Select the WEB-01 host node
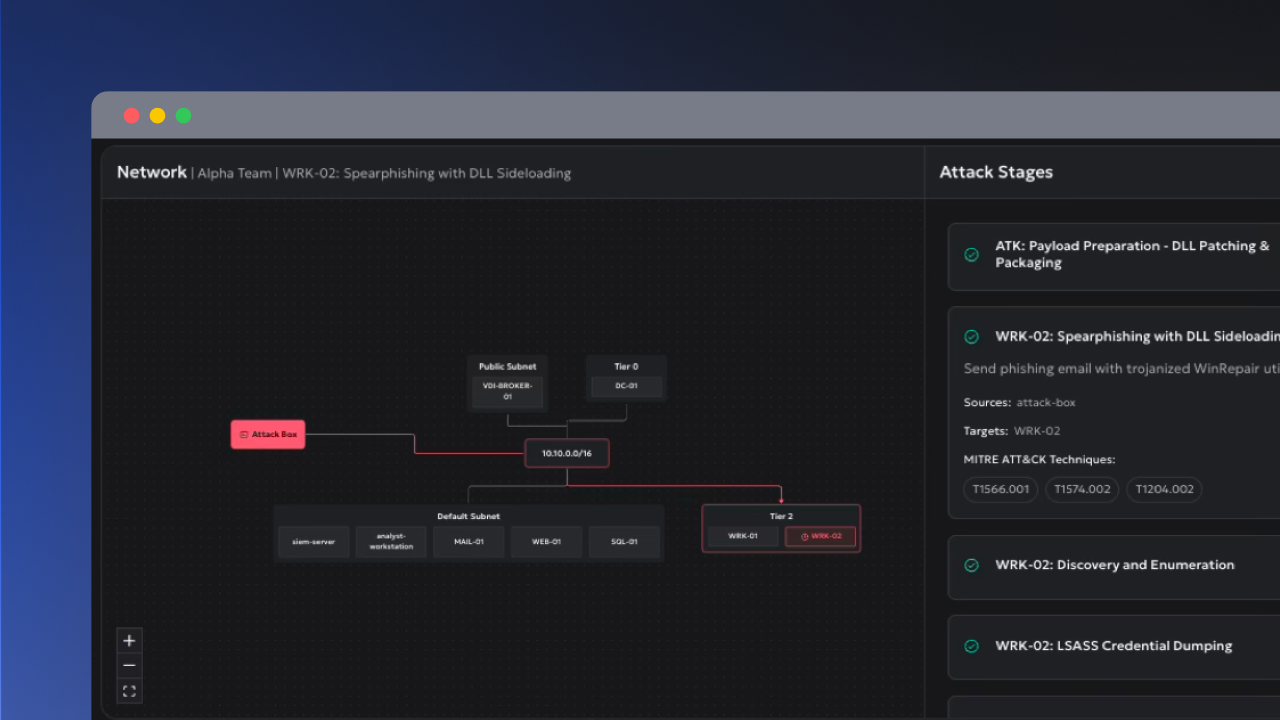 [x=546, y=542]
